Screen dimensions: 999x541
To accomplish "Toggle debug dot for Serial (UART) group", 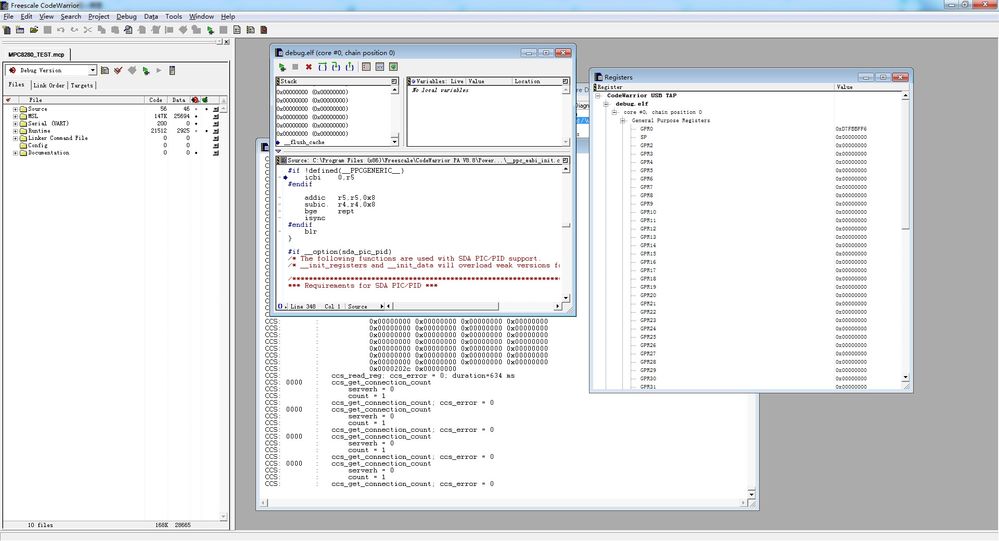I will 196,124.
